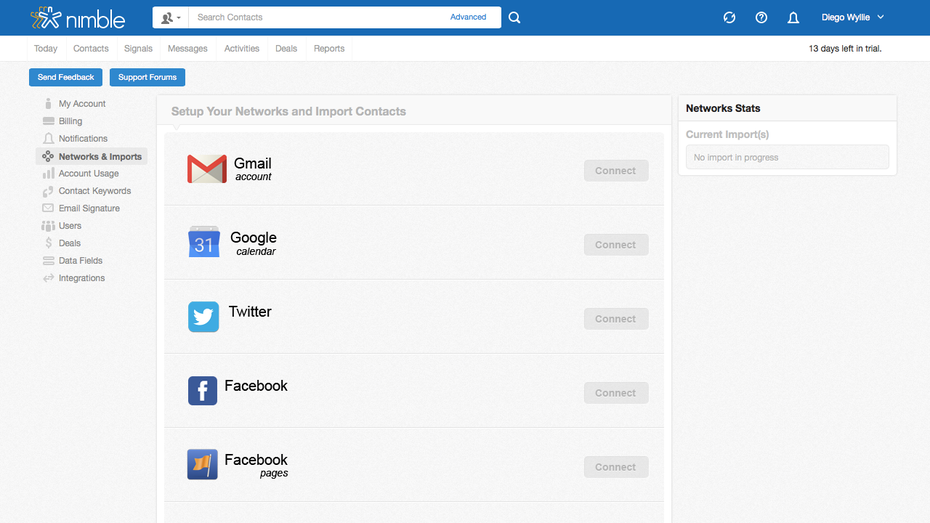The height and width of the screenshot is (523, 930).
Task: Click the Networks Stats heading
Action: coord(723,109)
